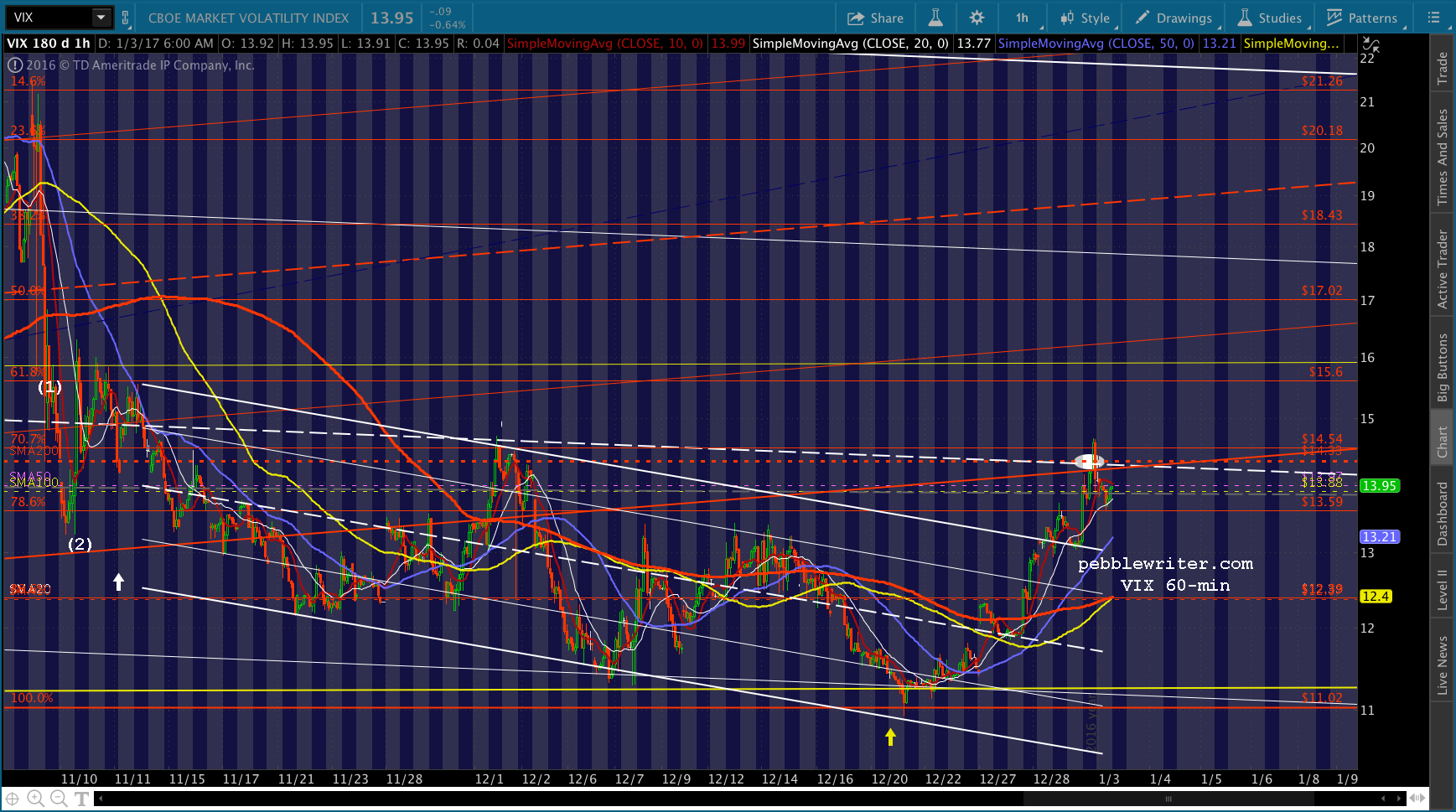Click the zoom out magnifier
The image size is (1456, 812).
pyautogui.click(x=59, y=799)
